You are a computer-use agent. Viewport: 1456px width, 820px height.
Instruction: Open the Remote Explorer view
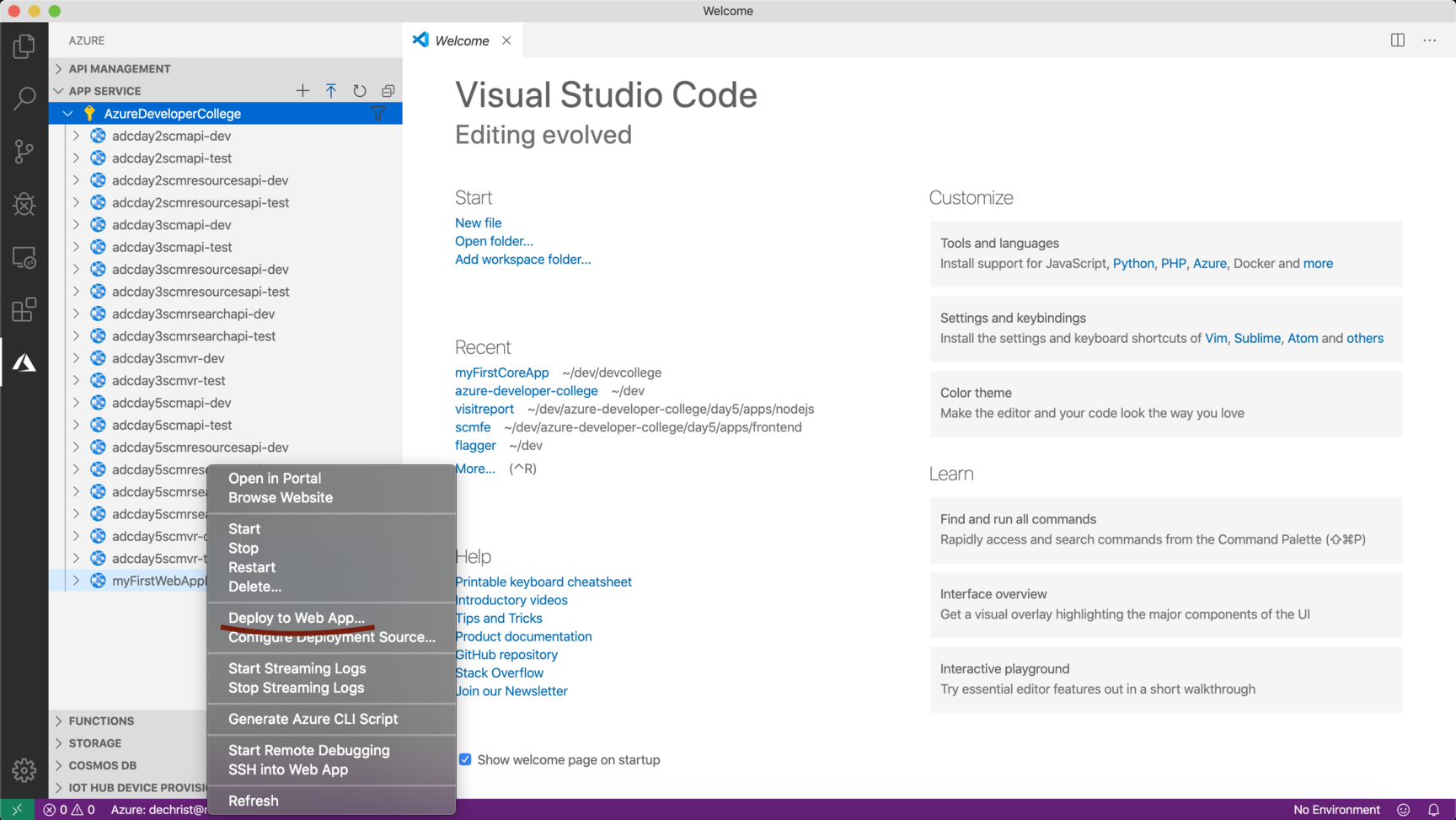click(x=24, y=257)
